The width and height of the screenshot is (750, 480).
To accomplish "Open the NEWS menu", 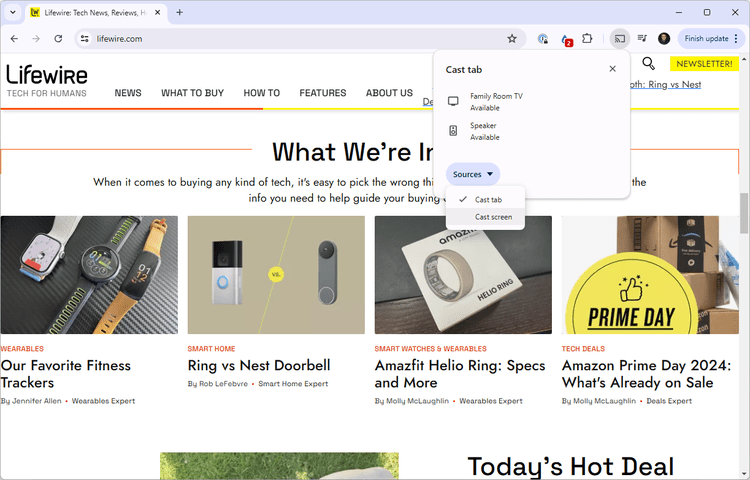I will click(x=128, y=93).
